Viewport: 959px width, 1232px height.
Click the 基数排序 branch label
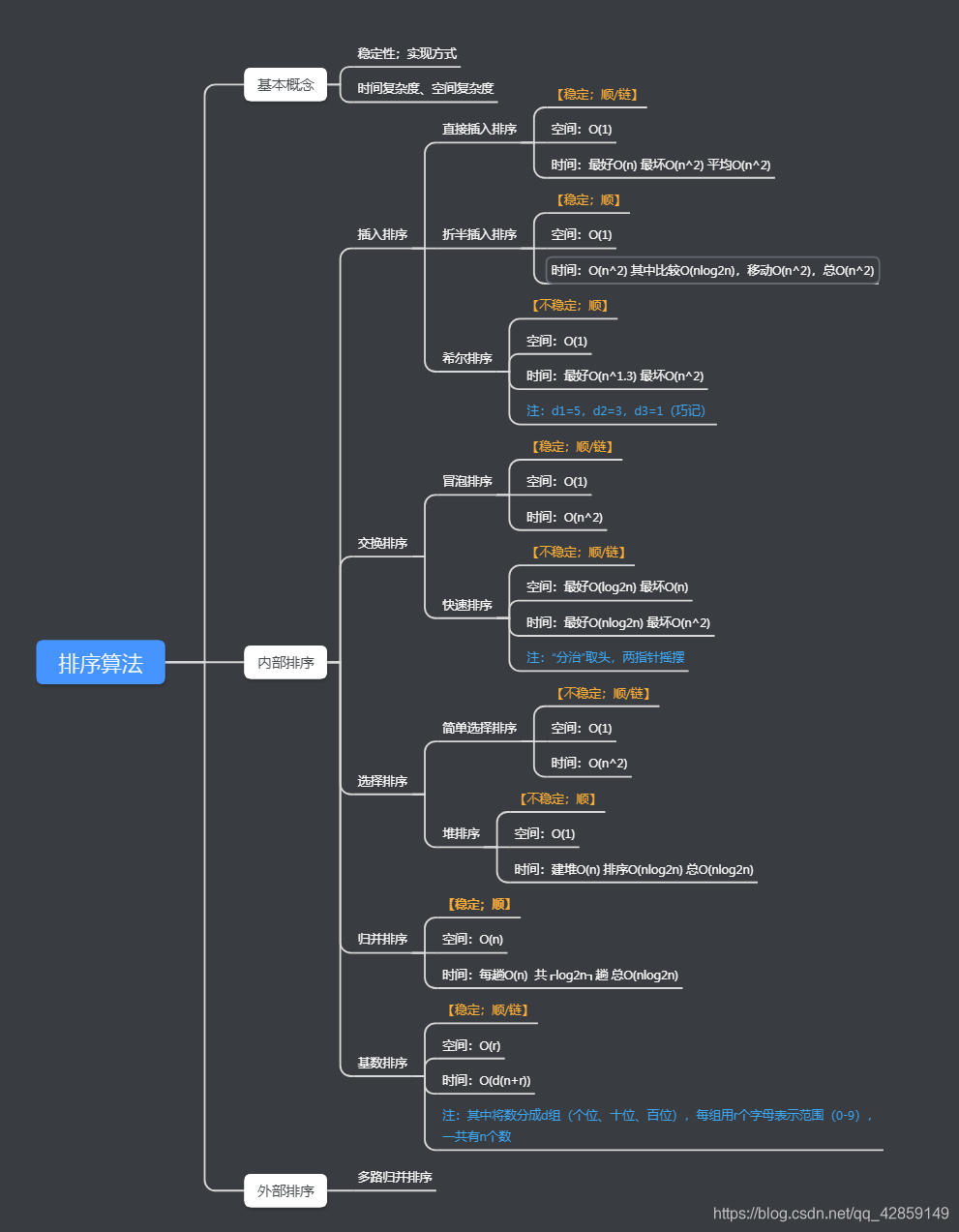[x=382, y=1064]
